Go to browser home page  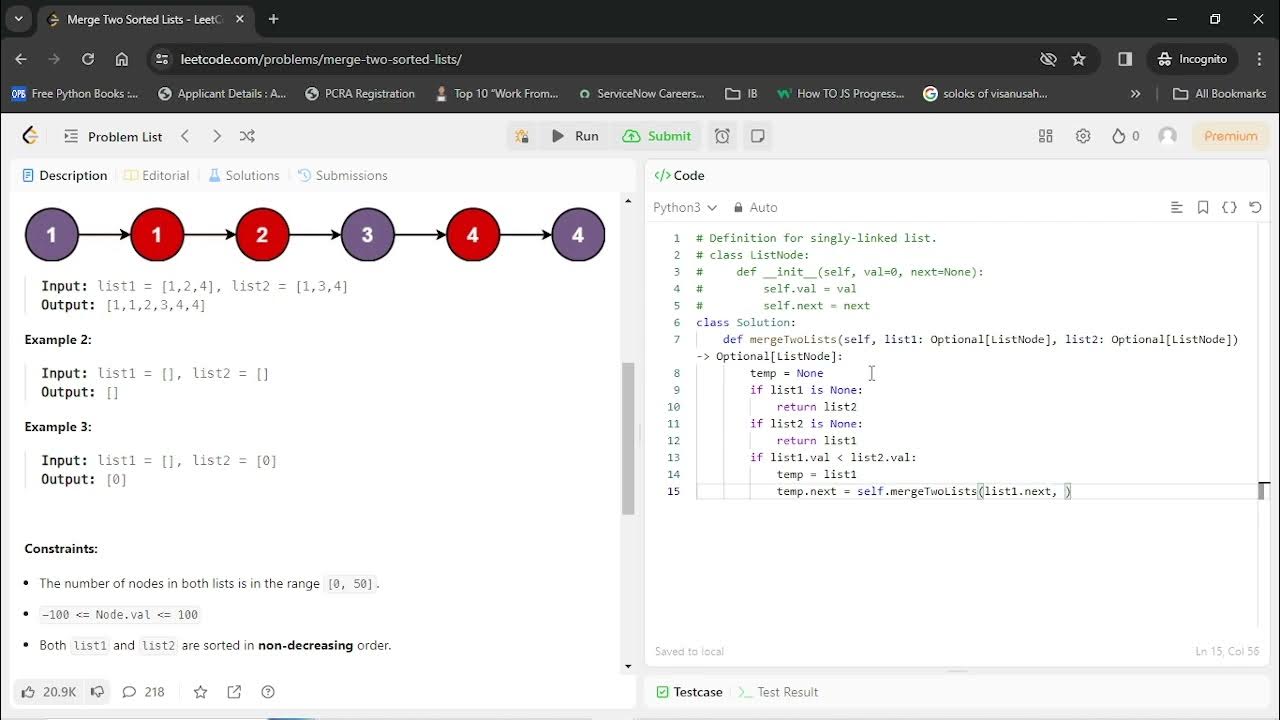click(121, 59)
